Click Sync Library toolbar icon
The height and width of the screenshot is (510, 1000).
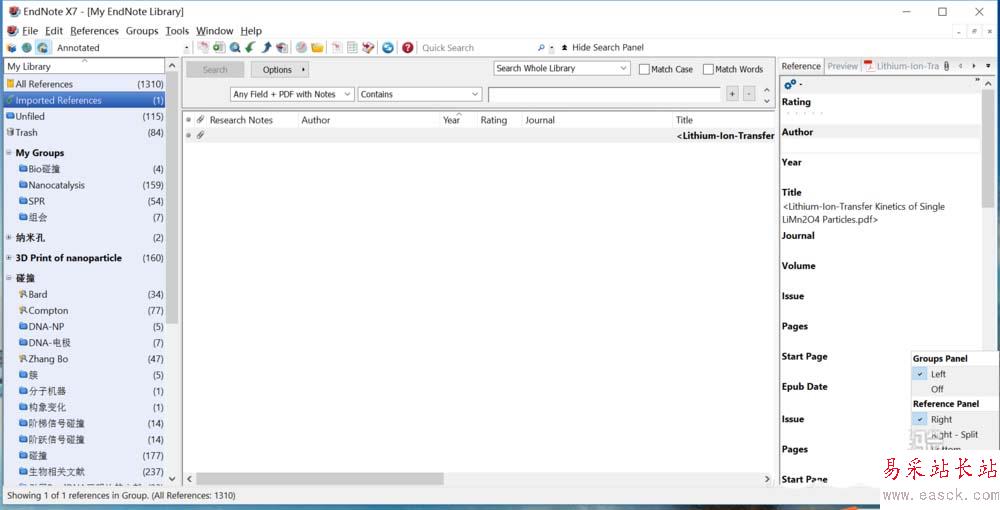(x=388, y=47)
